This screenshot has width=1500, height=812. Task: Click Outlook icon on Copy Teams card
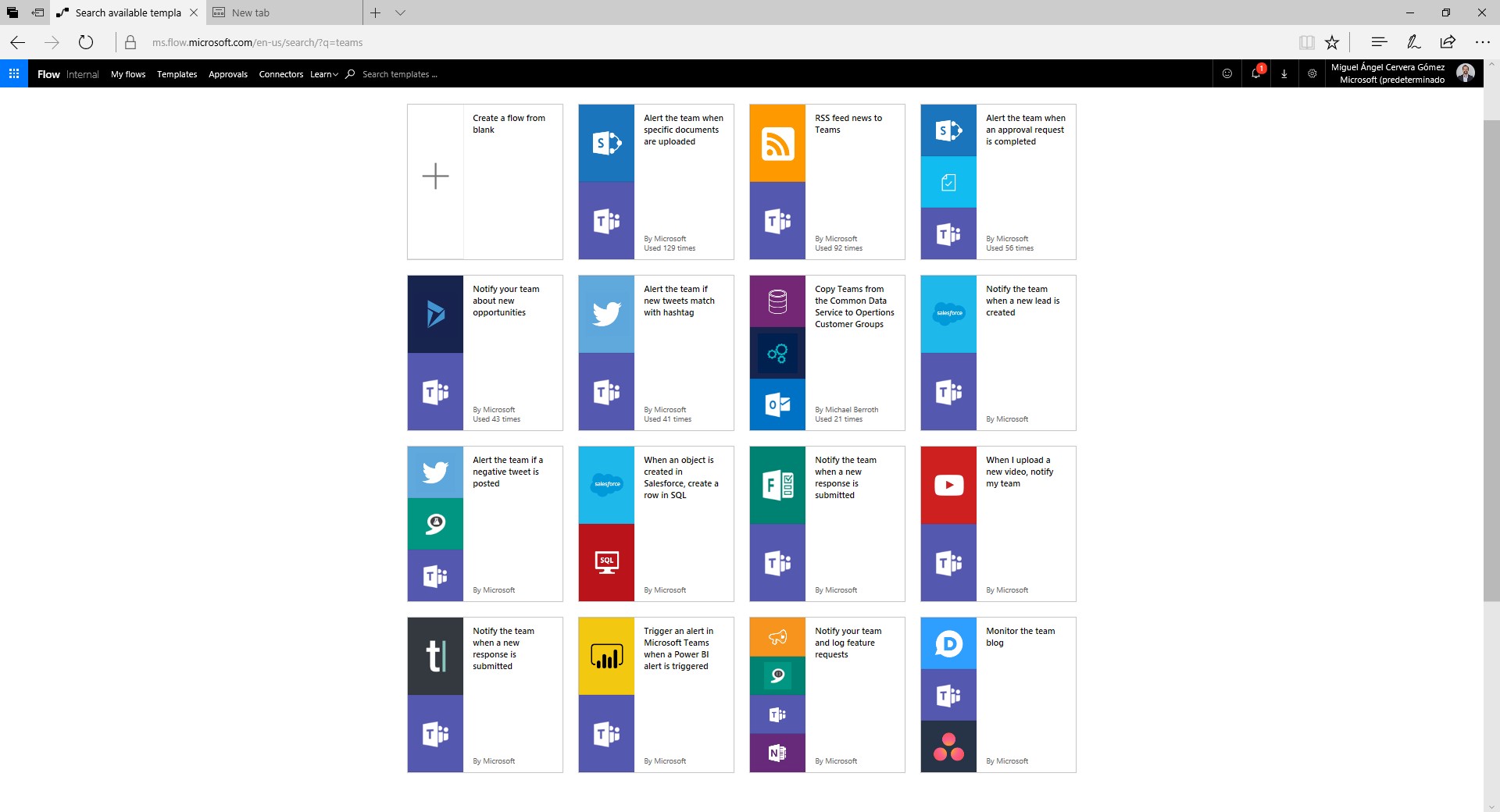(x=777, y=404)
